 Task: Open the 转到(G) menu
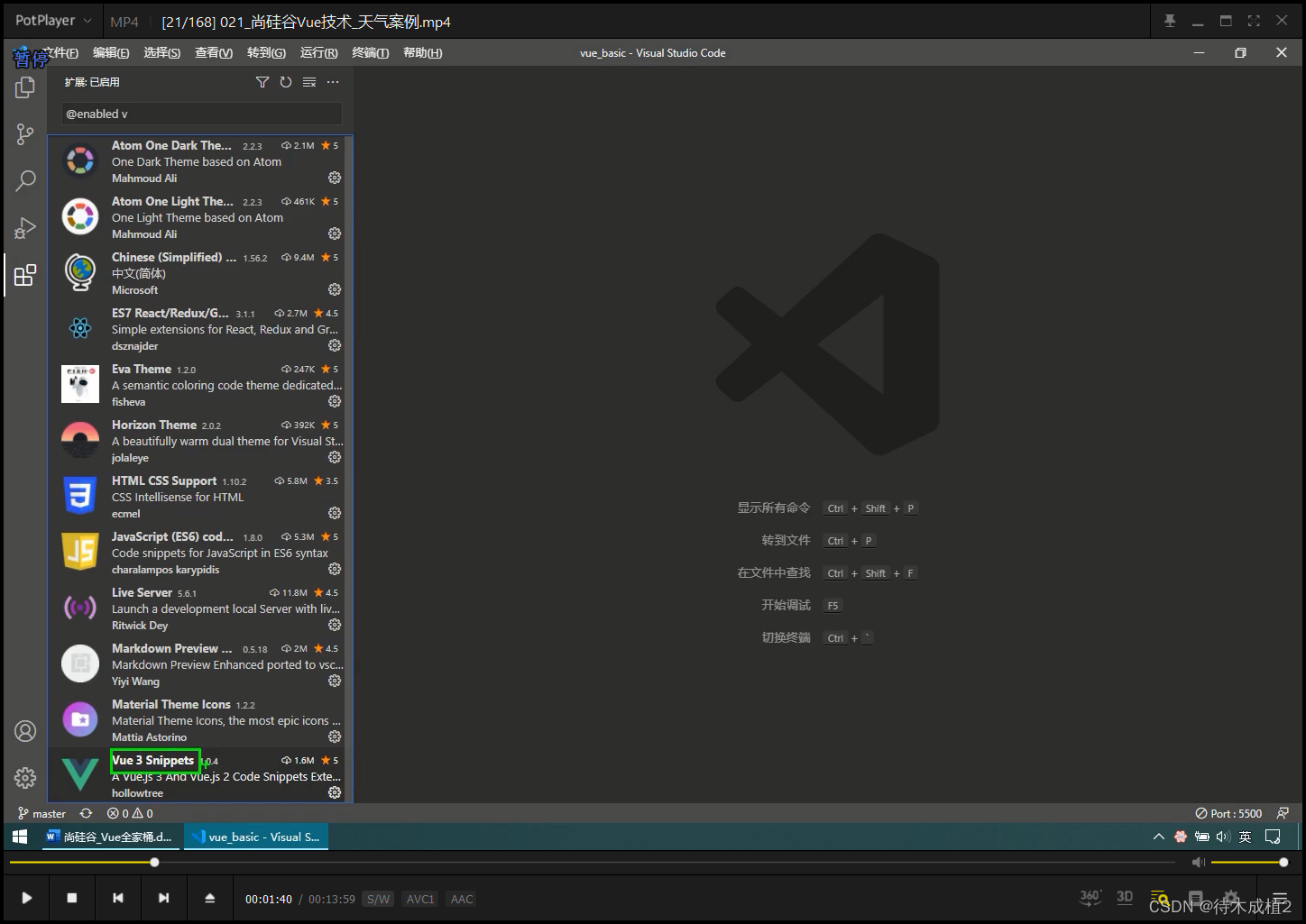pyautogui.click(x=266, y=53)
